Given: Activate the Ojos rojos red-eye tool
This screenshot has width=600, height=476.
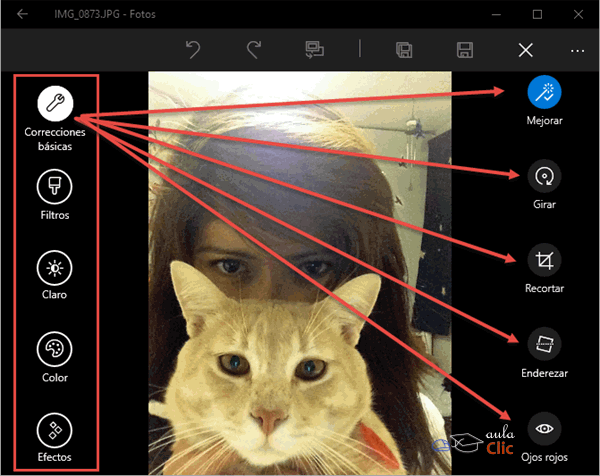Looking at the screenshot, I should (x=545, y=427).
